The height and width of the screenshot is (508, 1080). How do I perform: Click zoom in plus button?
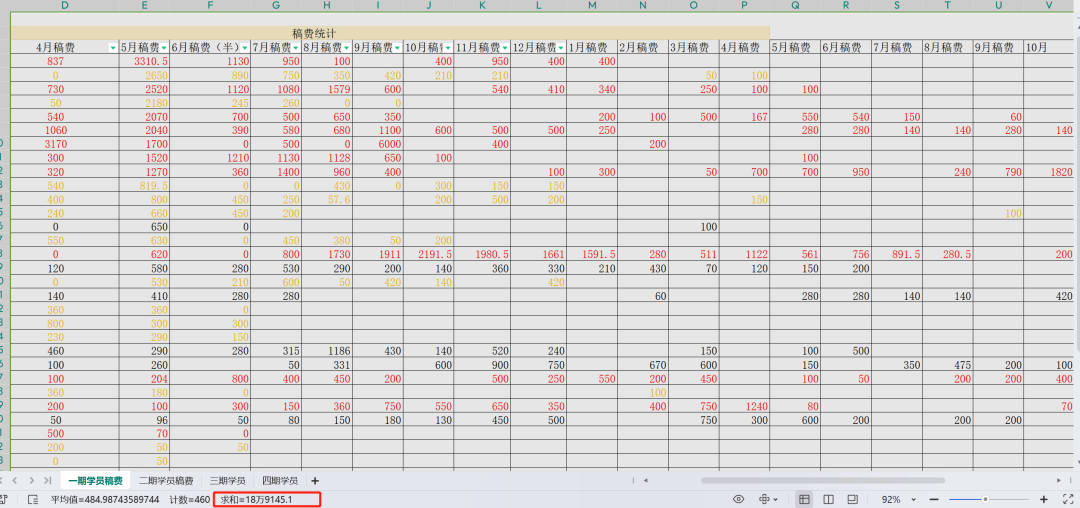point(1043,499)
